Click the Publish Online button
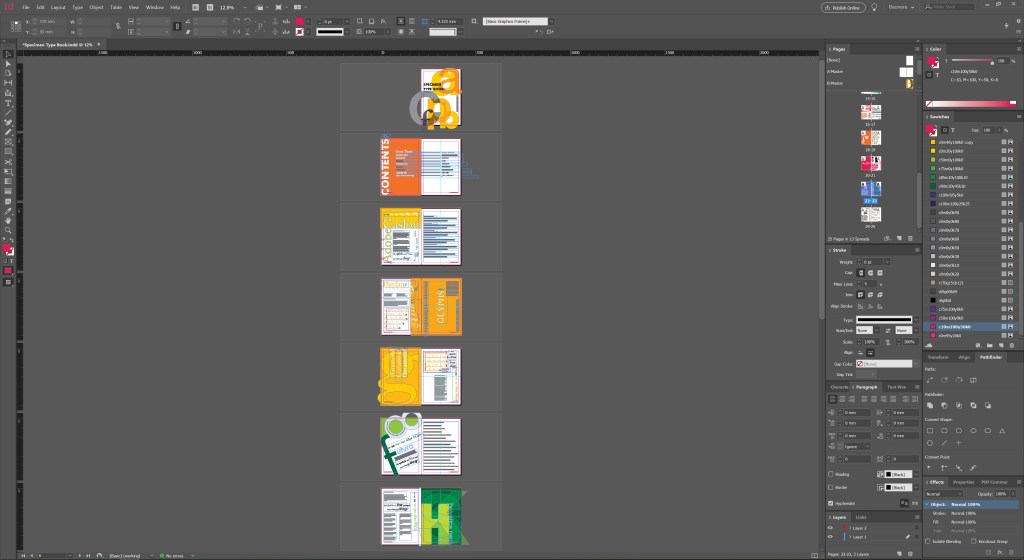The height and width of the screenshot is (560, 1024). tap(843, 8)
